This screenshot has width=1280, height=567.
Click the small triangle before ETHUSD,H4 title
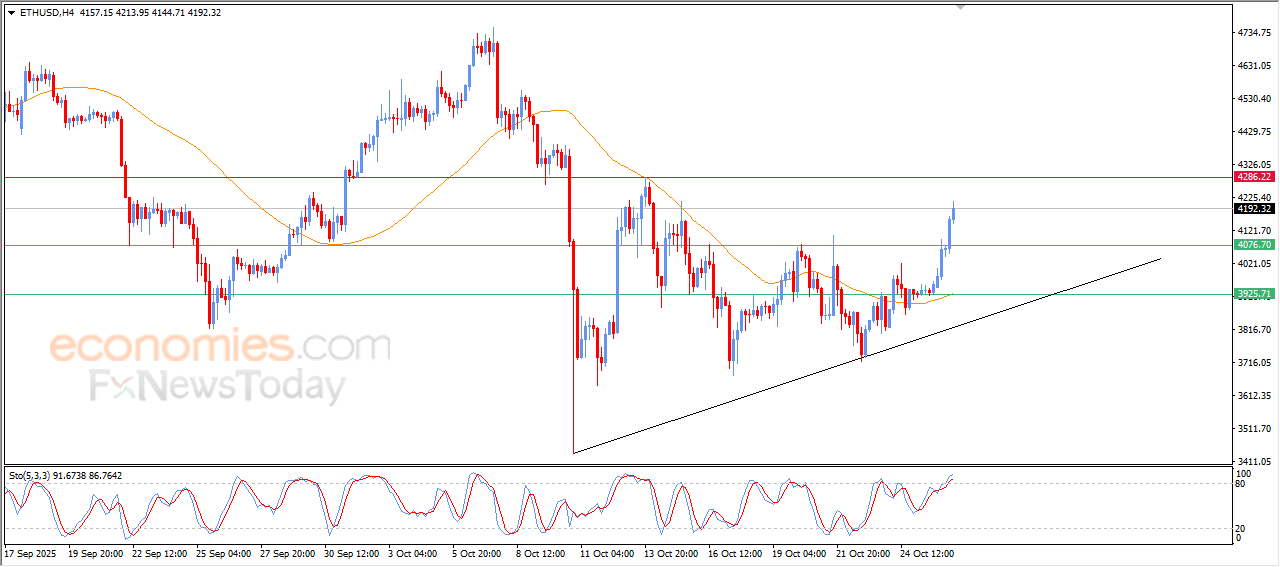click(11, 13)
